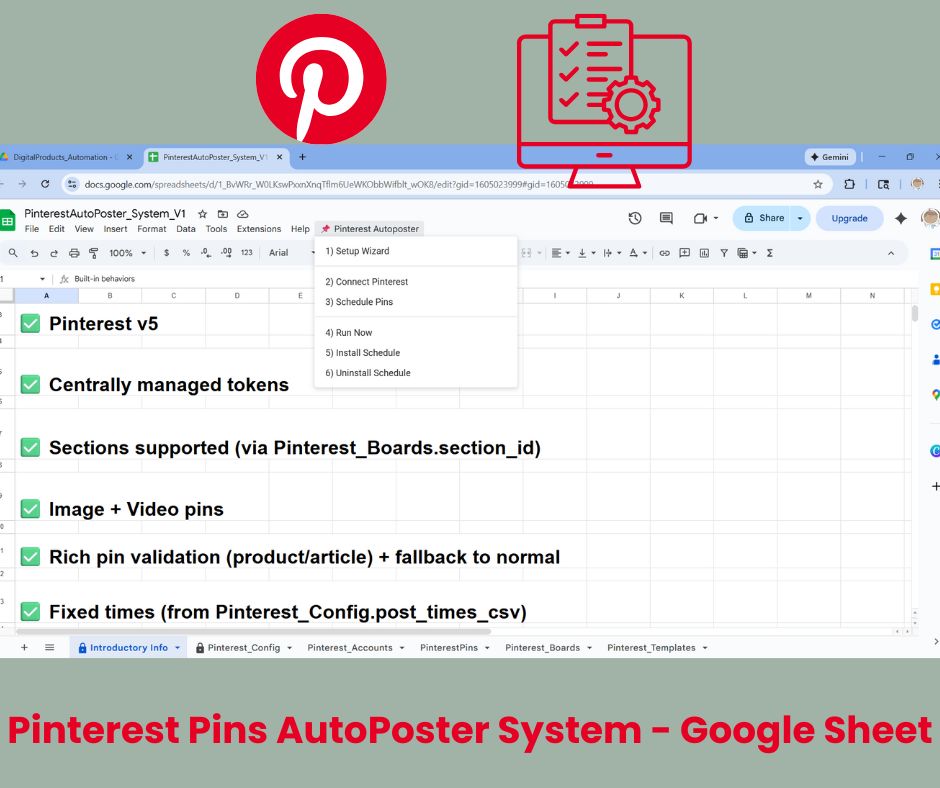940x788 pixels.
Task: Show all comments panel
Action: click(666, 218)
